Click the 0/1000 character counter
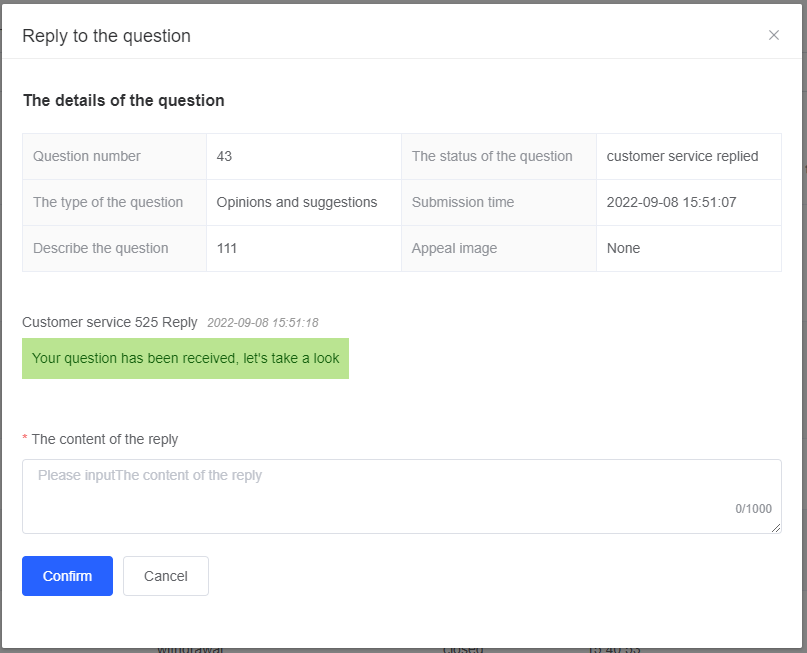Screen dimensions: 807x653 pyautogui.click(x=753, y=509)
